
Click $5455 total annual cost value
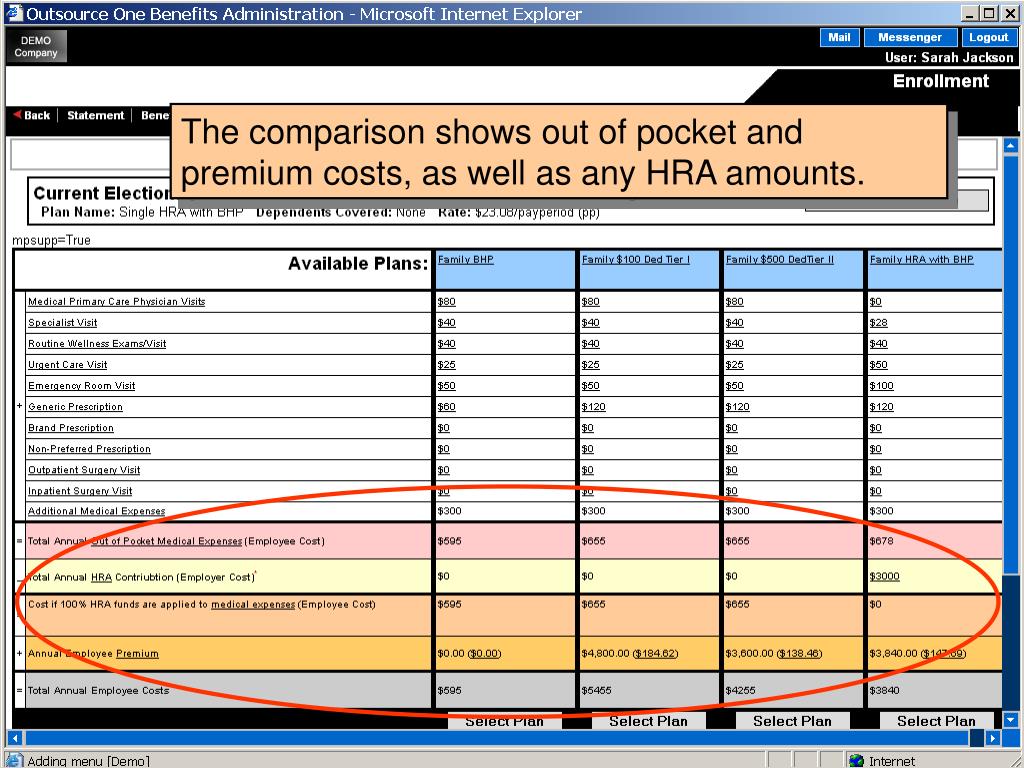[596, 690]
